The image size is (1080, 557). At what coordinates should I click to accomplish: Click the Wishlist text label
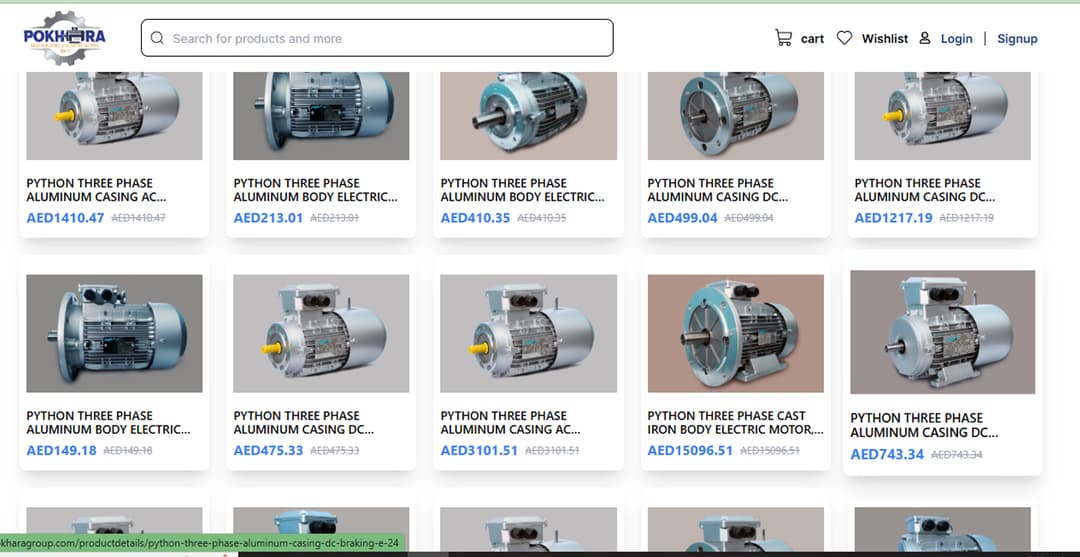pyautogui.click(x=885, y=39)
